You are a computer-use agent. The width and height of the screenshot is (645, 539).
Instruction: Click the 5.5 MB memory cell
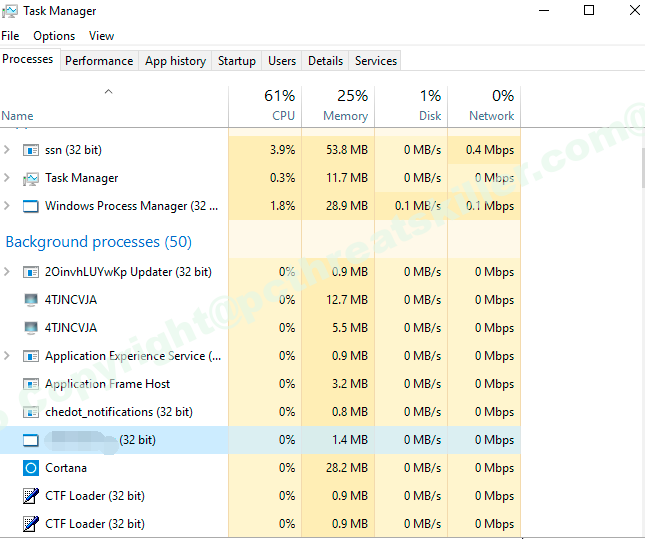click(338, 328)
